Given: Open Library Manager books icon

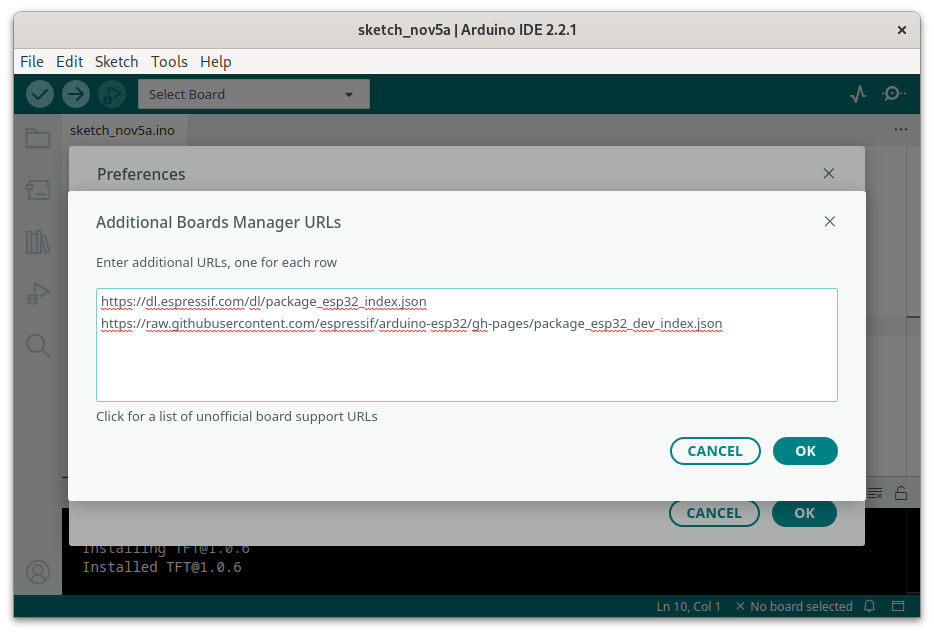Looking at the screenshot, I should (38, 242).
